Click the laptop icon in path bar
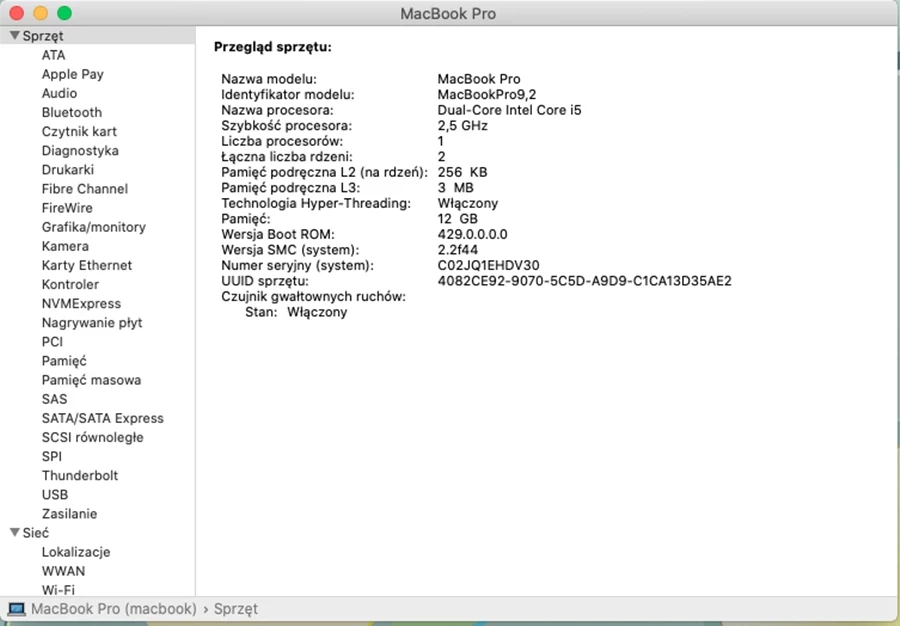This screenshot has width=900, height=626. click(16, 609)
